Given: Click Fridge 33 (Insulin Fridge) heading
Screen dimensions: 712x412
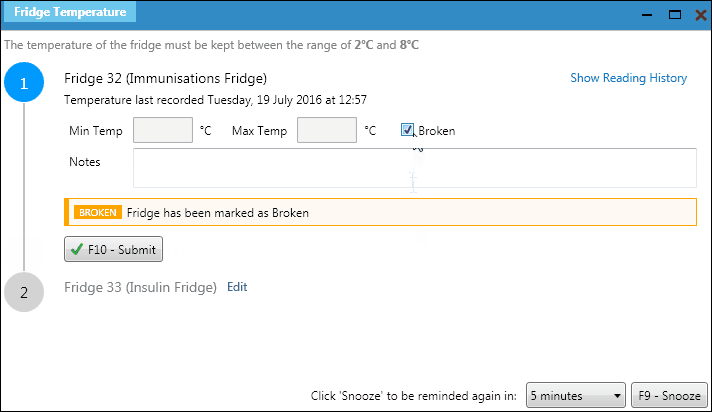Looking at the screenshot, I should click(140, 287).
